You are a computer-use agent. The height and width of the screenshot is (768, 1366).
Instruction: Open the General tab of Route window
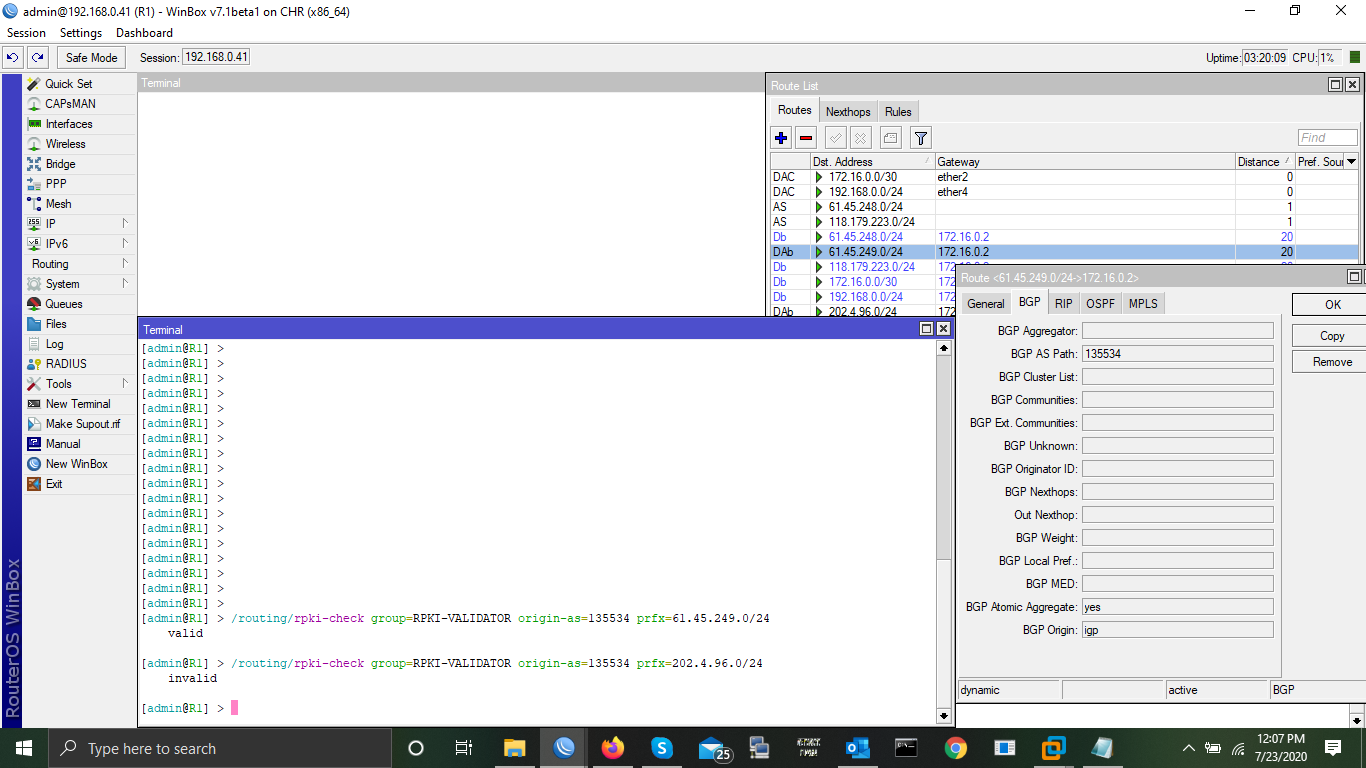point(986,304)
